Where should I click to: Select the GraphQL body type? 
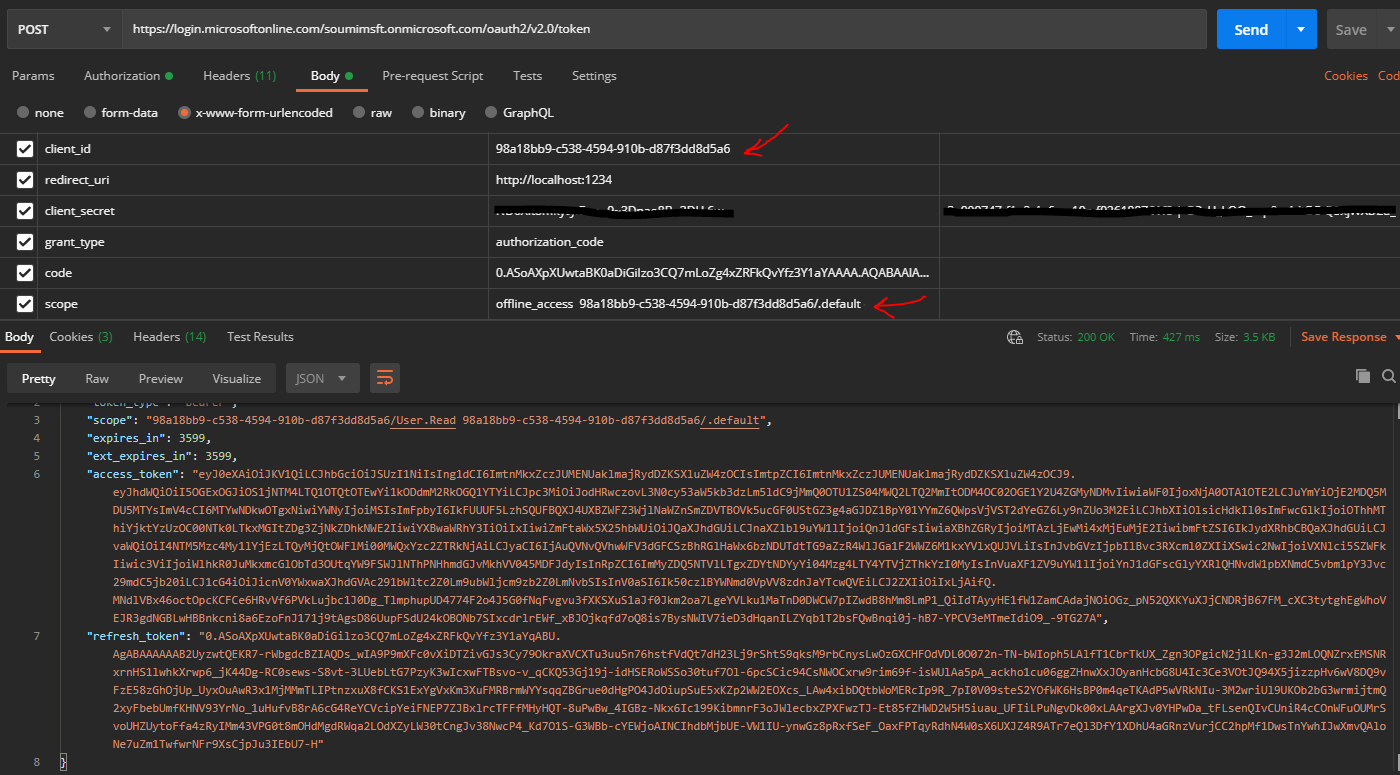pyautogui.click(x=519, y=113)
